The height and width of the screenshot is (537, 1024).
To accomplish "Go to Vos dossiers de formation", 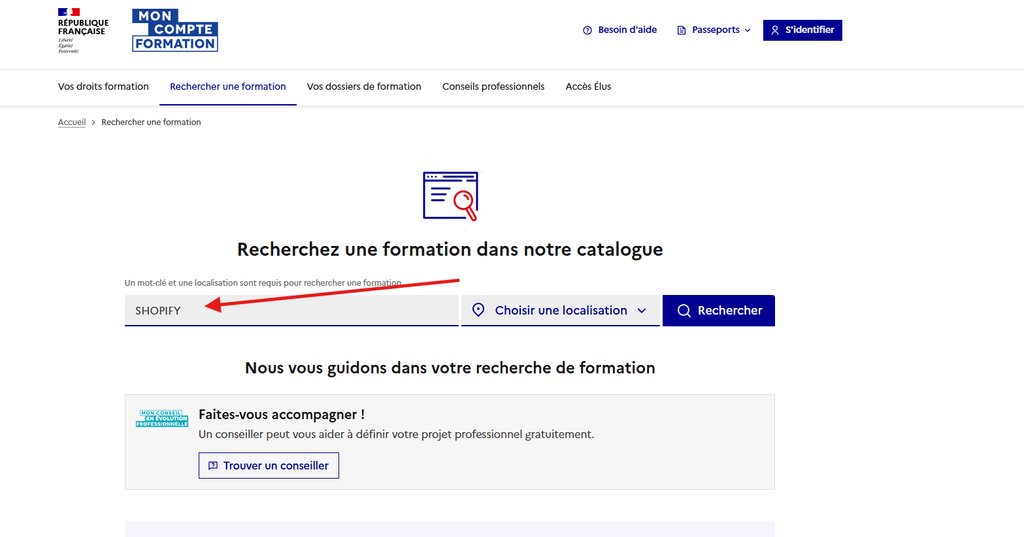I will [x=364, y=86].
